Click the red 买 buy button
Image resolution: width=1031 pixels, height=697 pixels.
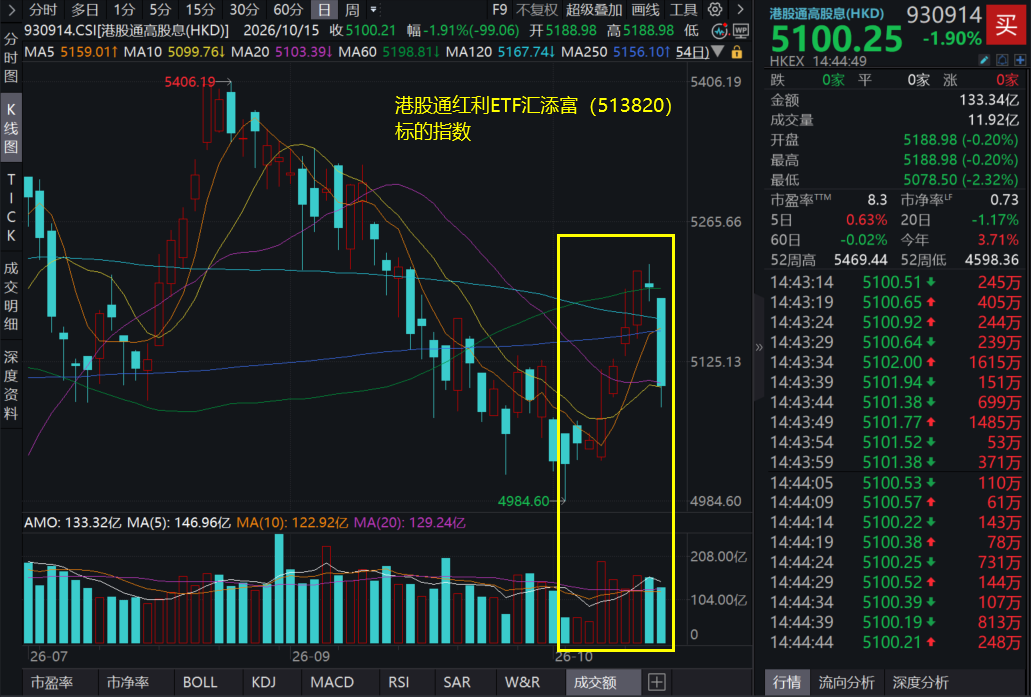pos(1006,25)
